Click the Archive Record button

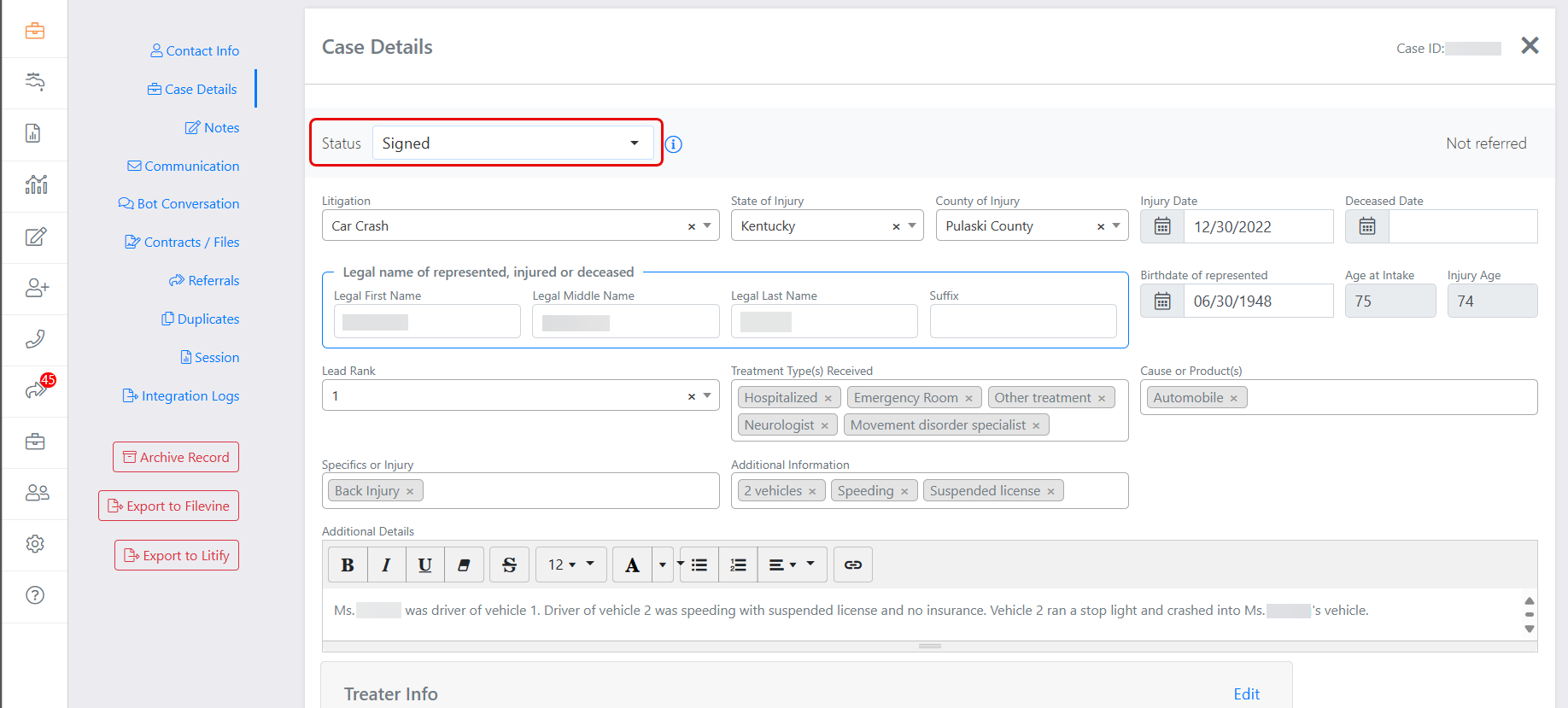(176, 457)
